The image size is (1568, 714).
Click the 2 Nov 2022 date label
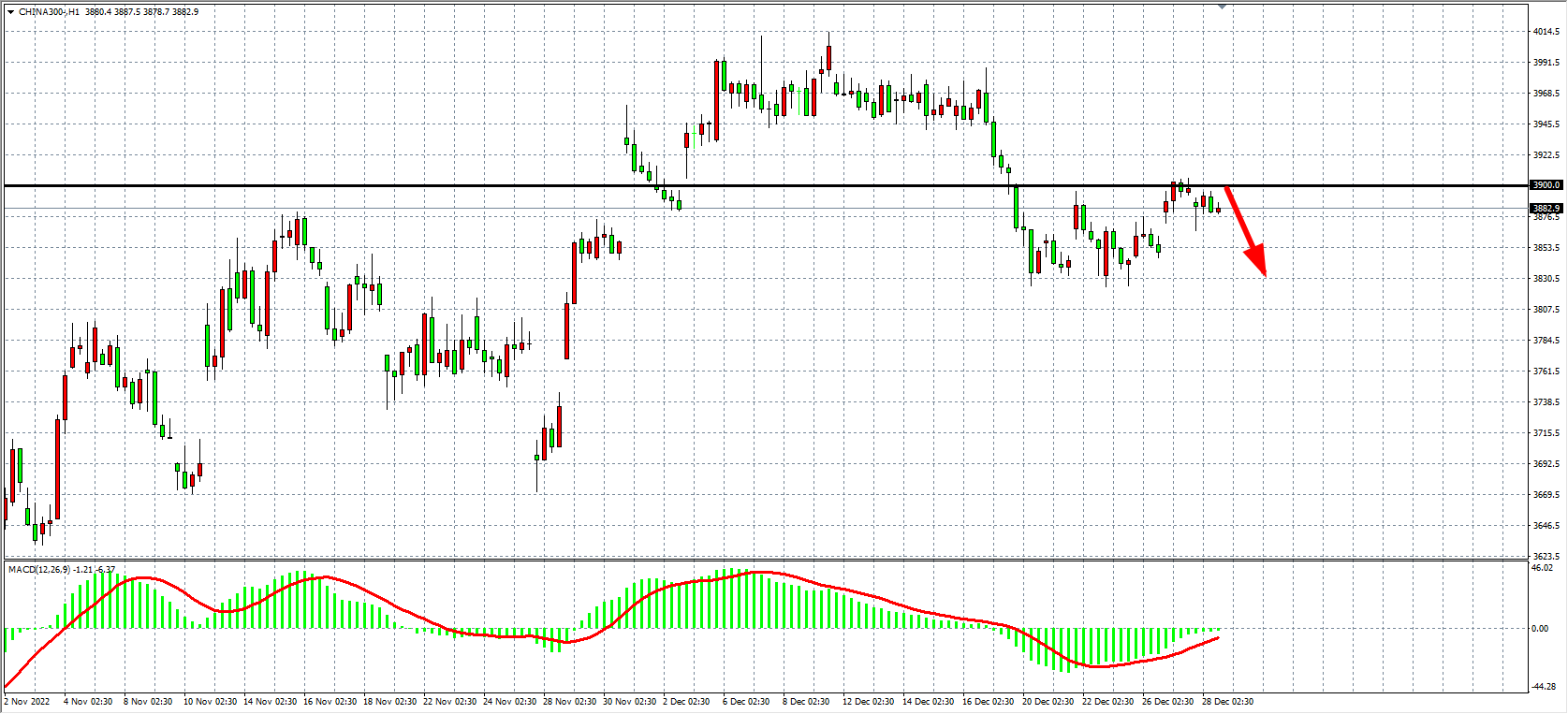tap(28, 701)
